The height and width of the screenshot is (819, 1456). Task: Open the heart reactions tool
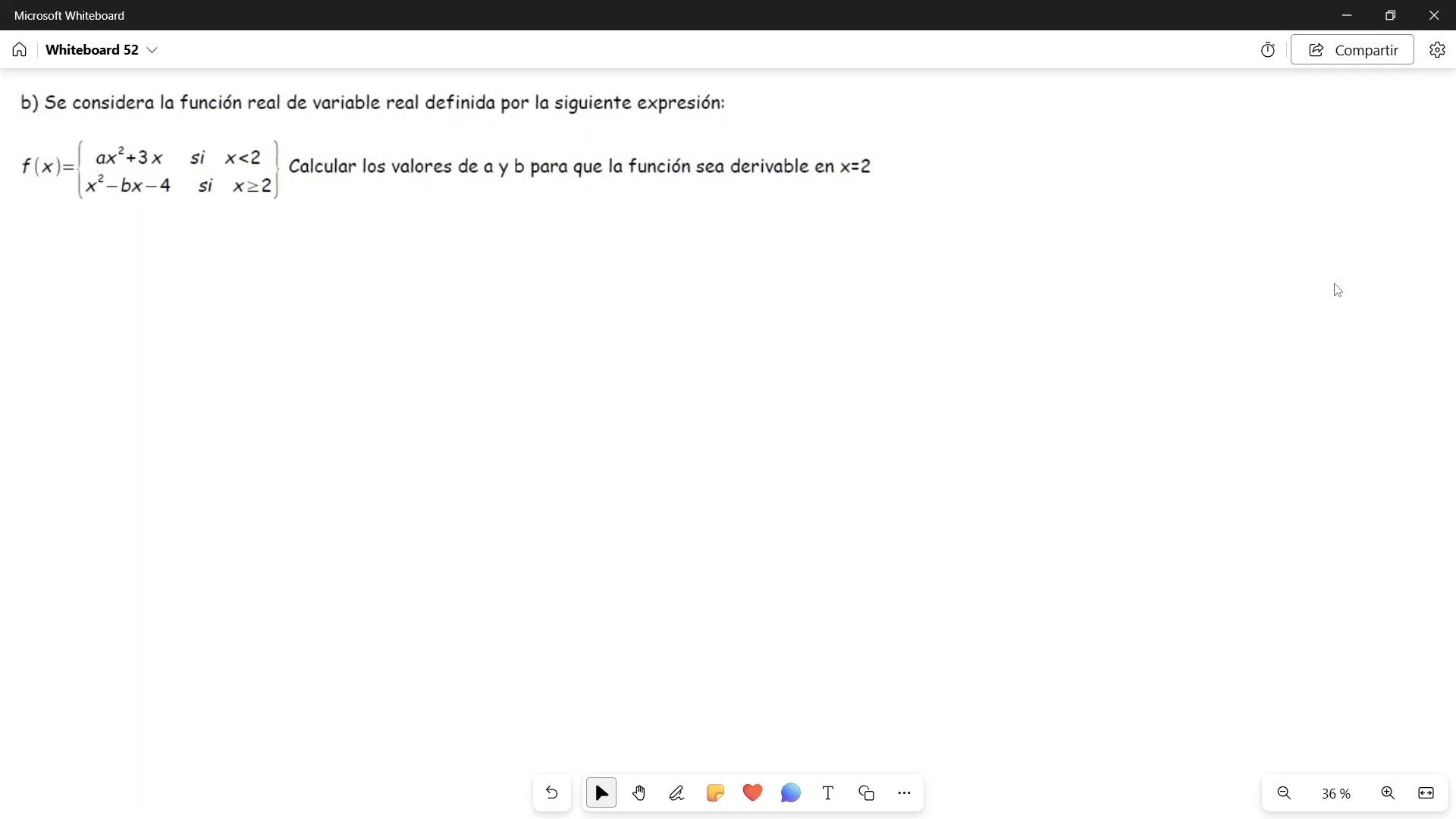[752, 793]
